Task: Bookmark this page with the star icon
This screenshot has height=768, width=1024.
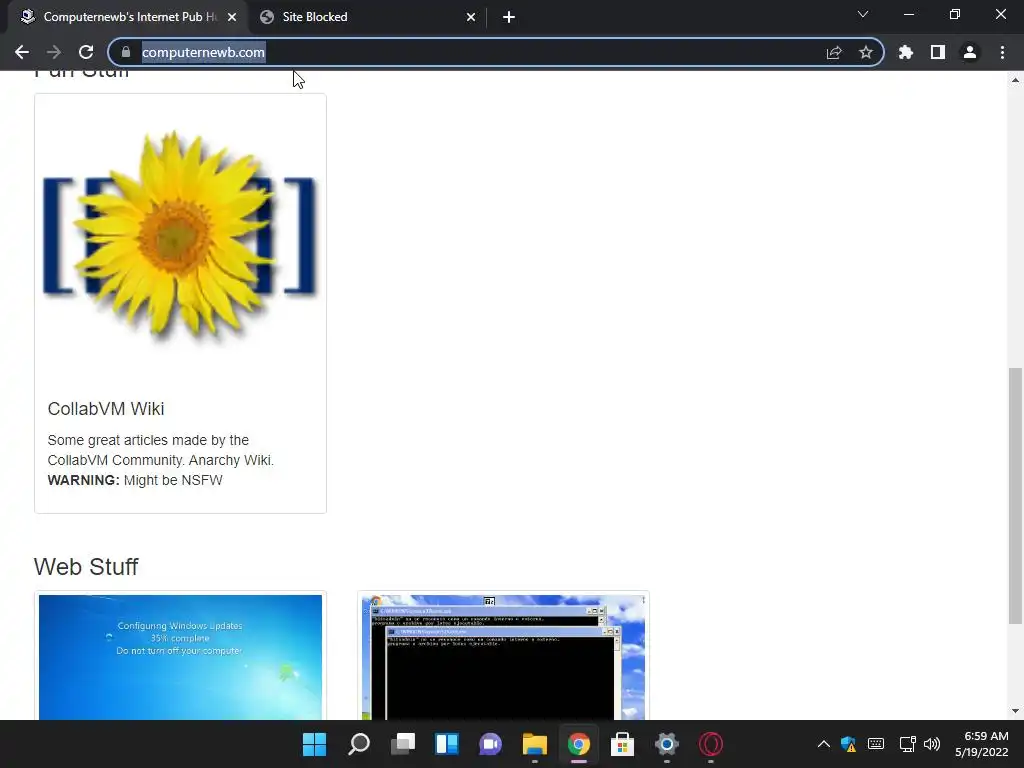Action: 866,52
